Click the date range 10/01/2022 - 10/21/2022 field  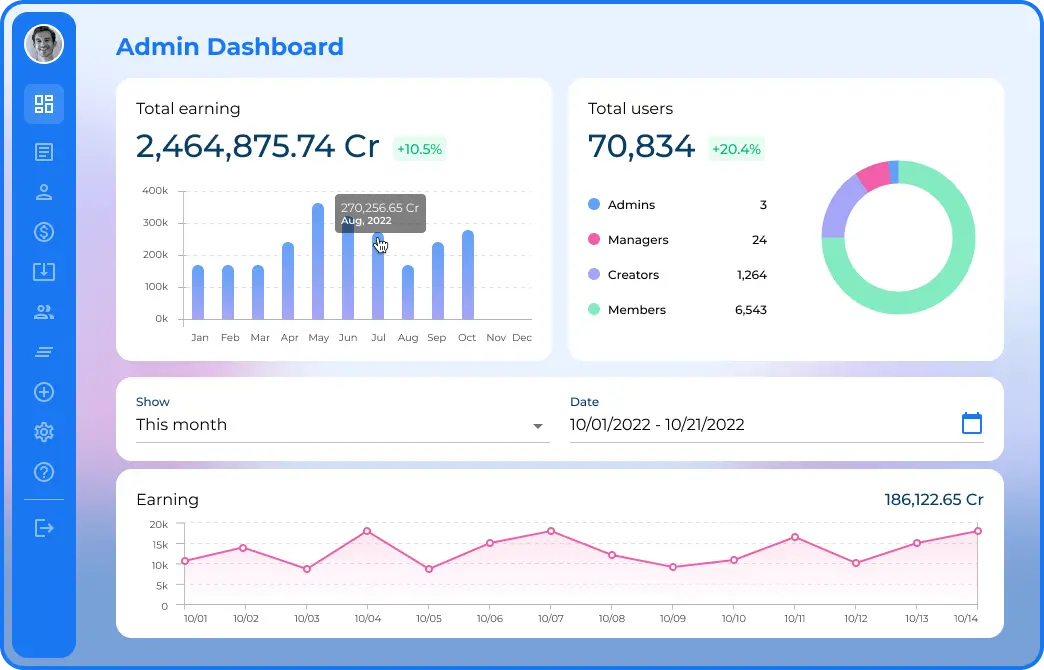(x=776, y=424)
